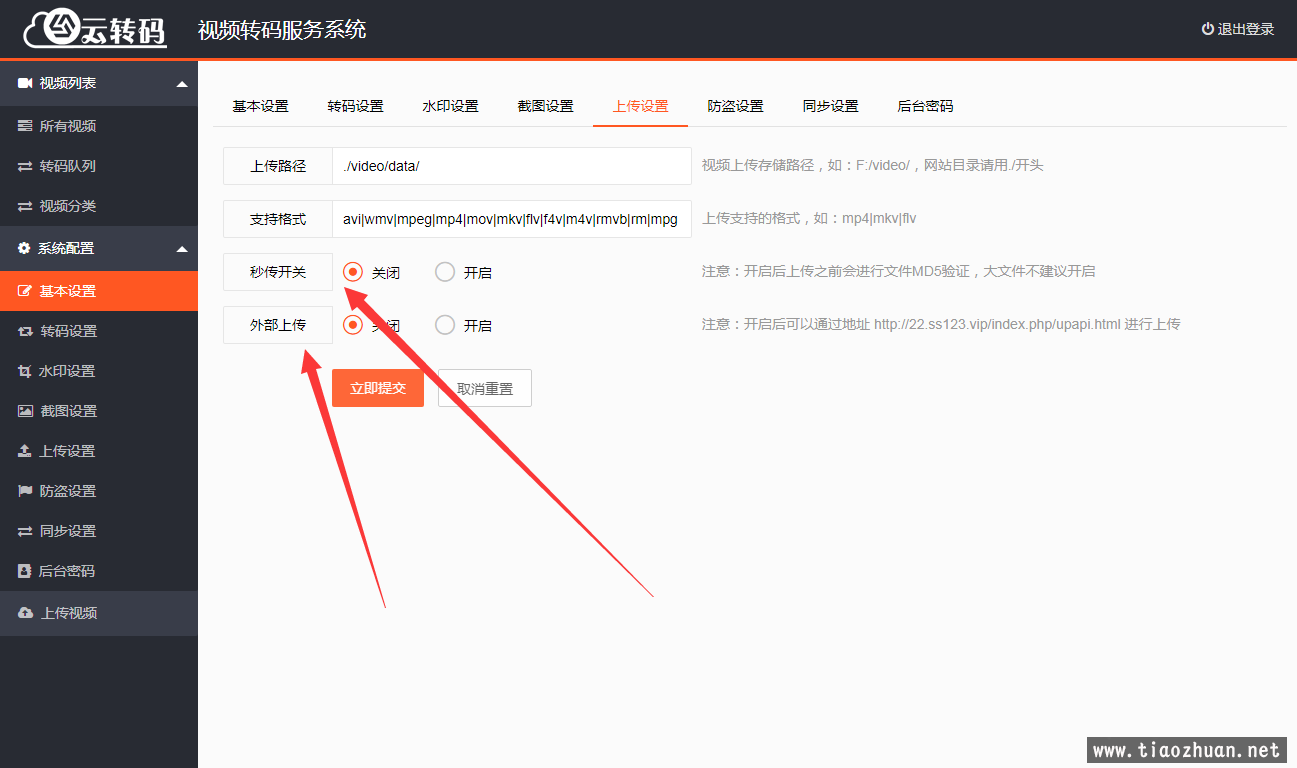Click the arrows icon beside sidebar 同步设置

25,531
